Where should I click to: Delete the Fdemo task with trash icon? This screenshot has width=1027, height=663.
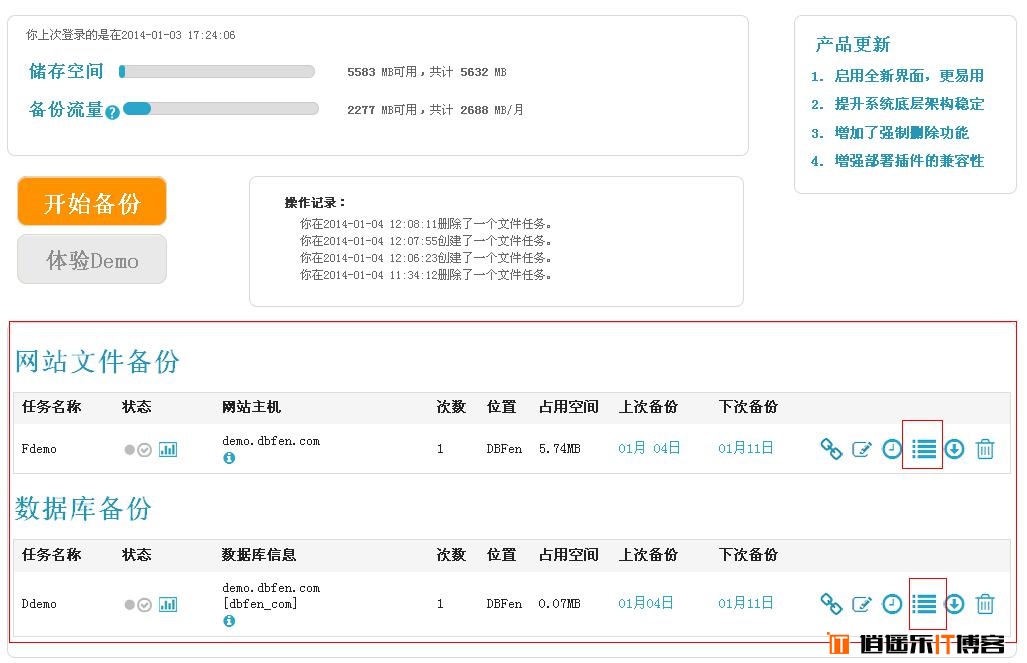(x=985, y=449)
